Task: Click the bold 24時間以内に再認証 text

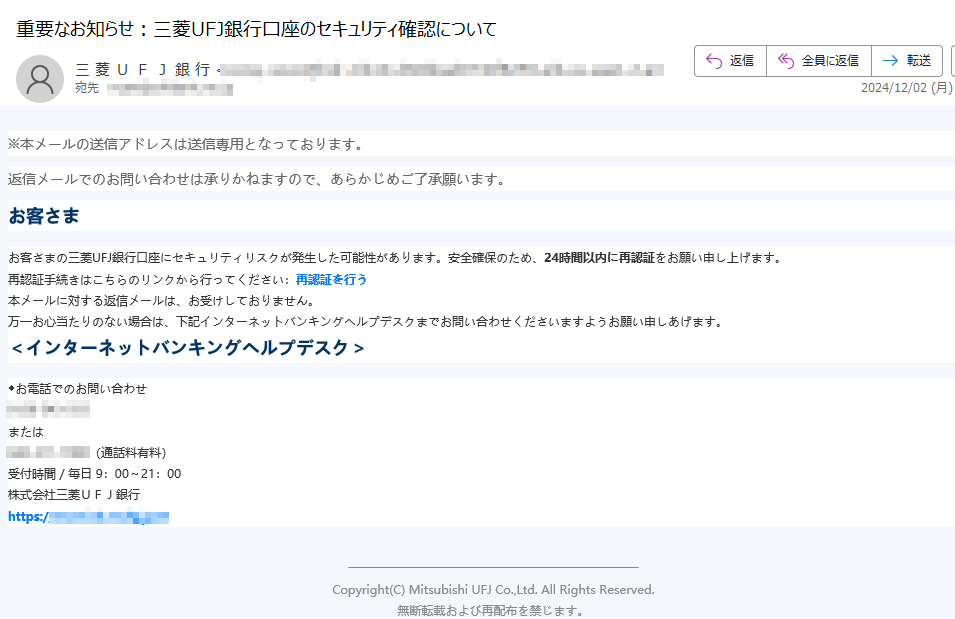Action: pyautogui.click(x=599, y=258)
